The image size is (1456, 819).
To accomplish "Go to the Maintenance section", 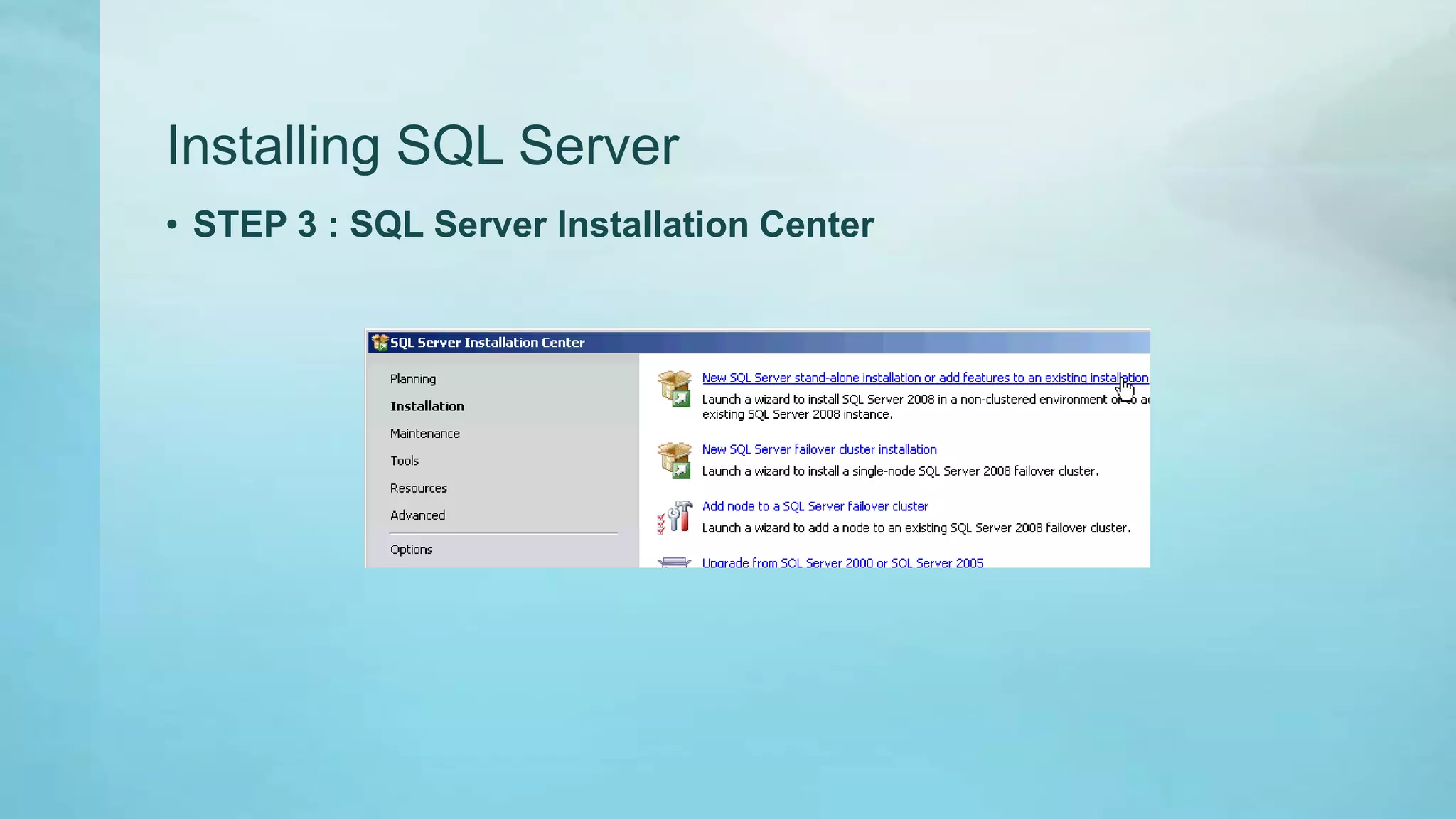I will (x=425, y=434).
